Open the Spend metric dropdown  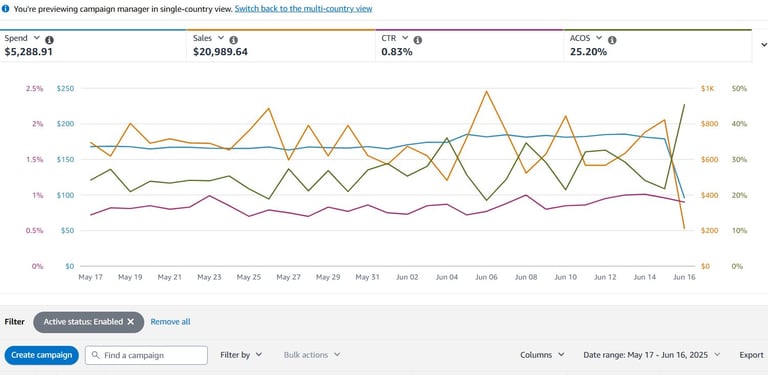[x=36, y=38]
